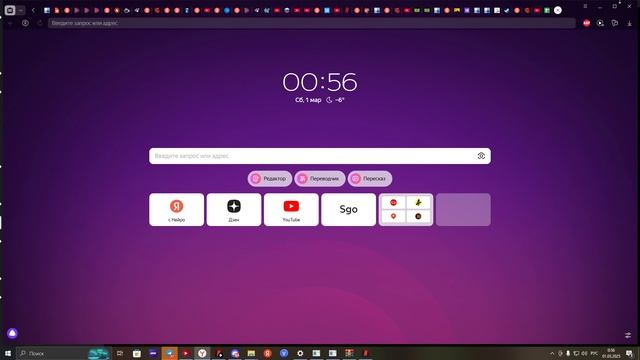Open Task View on the taskbar
This screenshot has height=360, width=640.
tap(120, 353)
